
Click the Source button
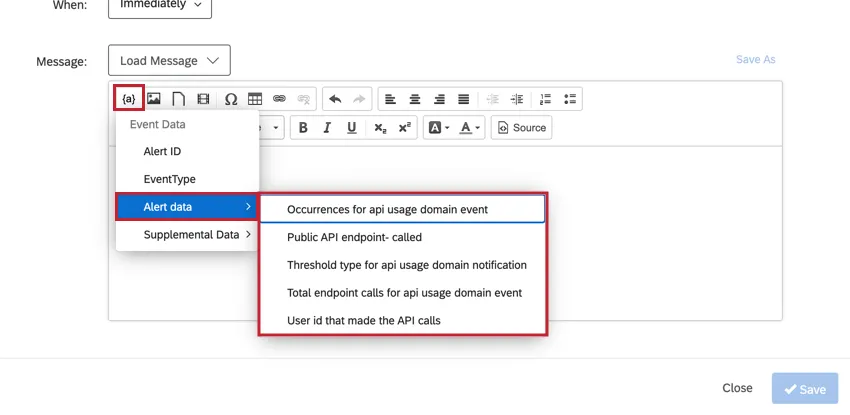[x=521, y=128]
